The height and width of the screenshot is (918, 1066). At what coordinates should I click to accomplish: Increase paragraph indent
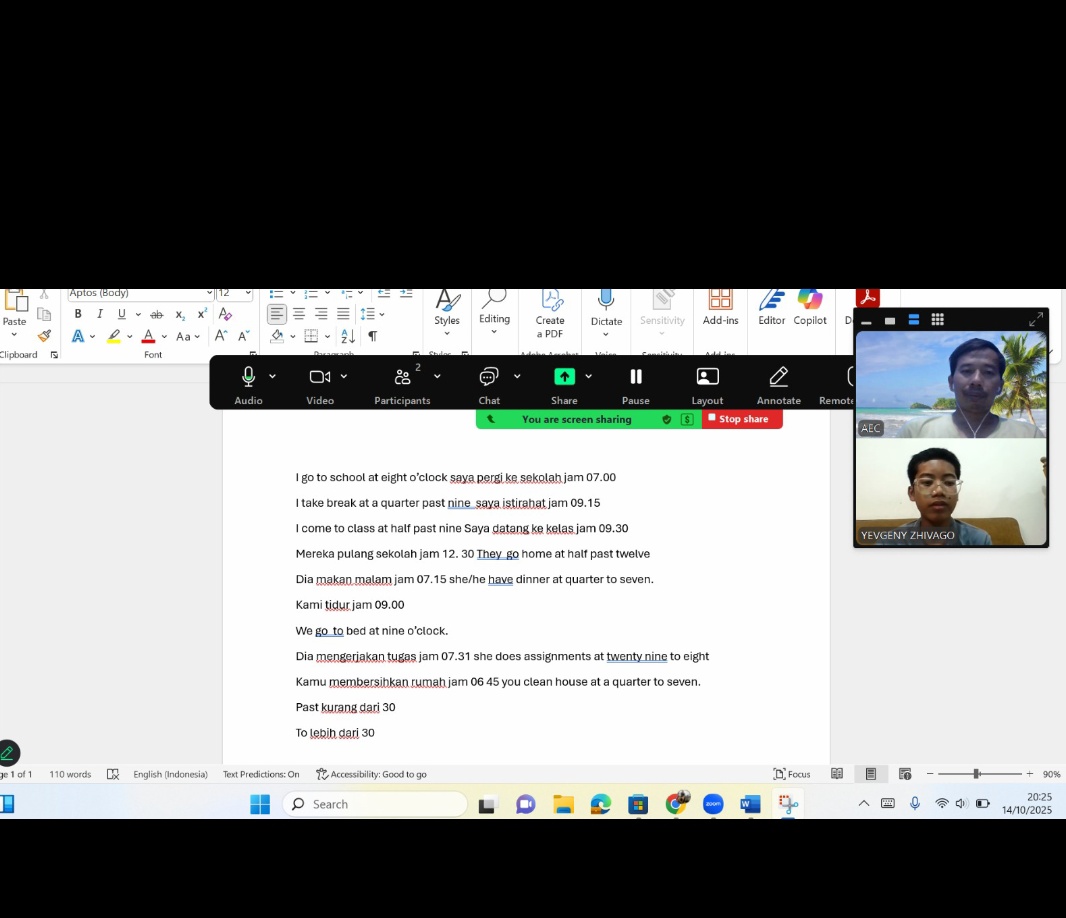[406, 294]
